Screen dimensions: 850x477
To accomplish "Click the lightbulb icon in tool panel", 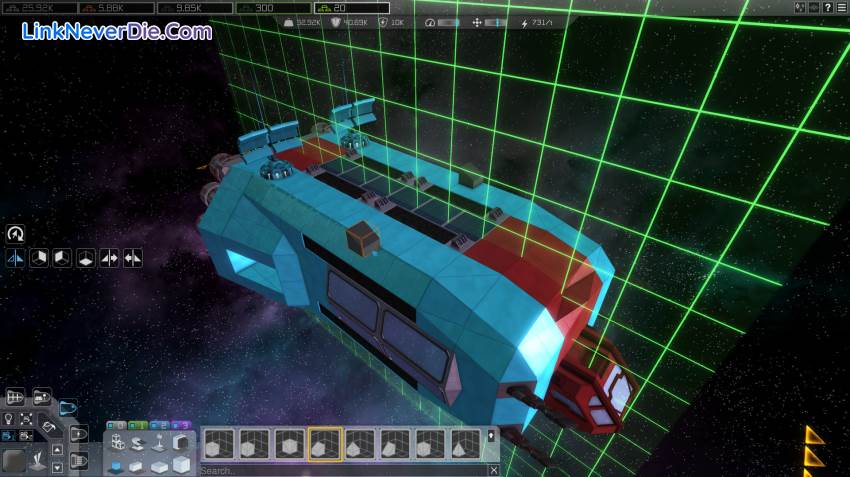I will point(9,419).
